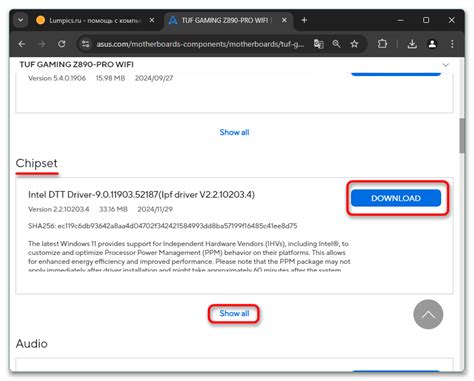Select Version 2.2.10203.4 text
This screenshot has width=474, height=381.
(x=59, y=209)
